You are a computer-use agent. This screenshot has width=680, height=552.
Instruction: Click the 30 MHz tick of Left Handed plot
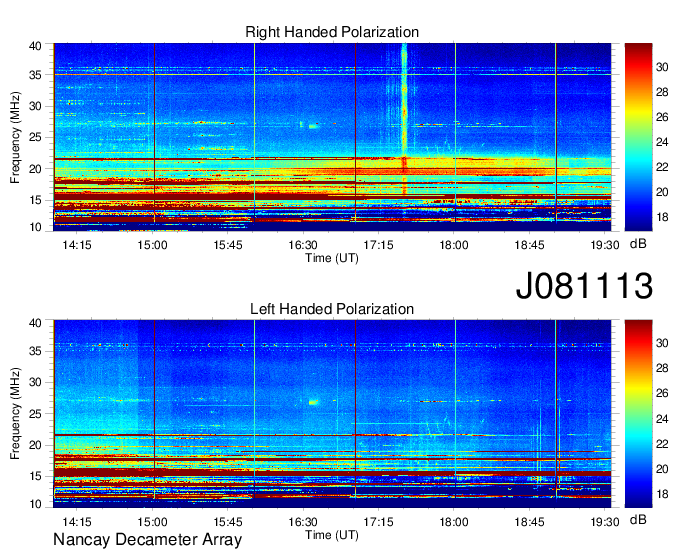point(35,382)
